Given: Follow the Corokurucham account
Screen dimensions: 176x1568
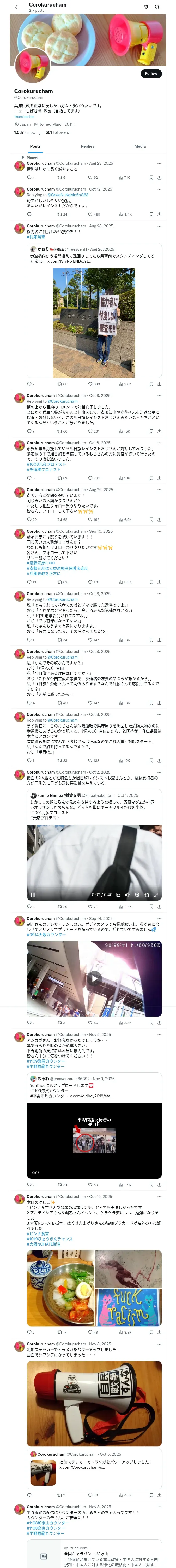Looking at the screenshot, I should tap(150, 74).
